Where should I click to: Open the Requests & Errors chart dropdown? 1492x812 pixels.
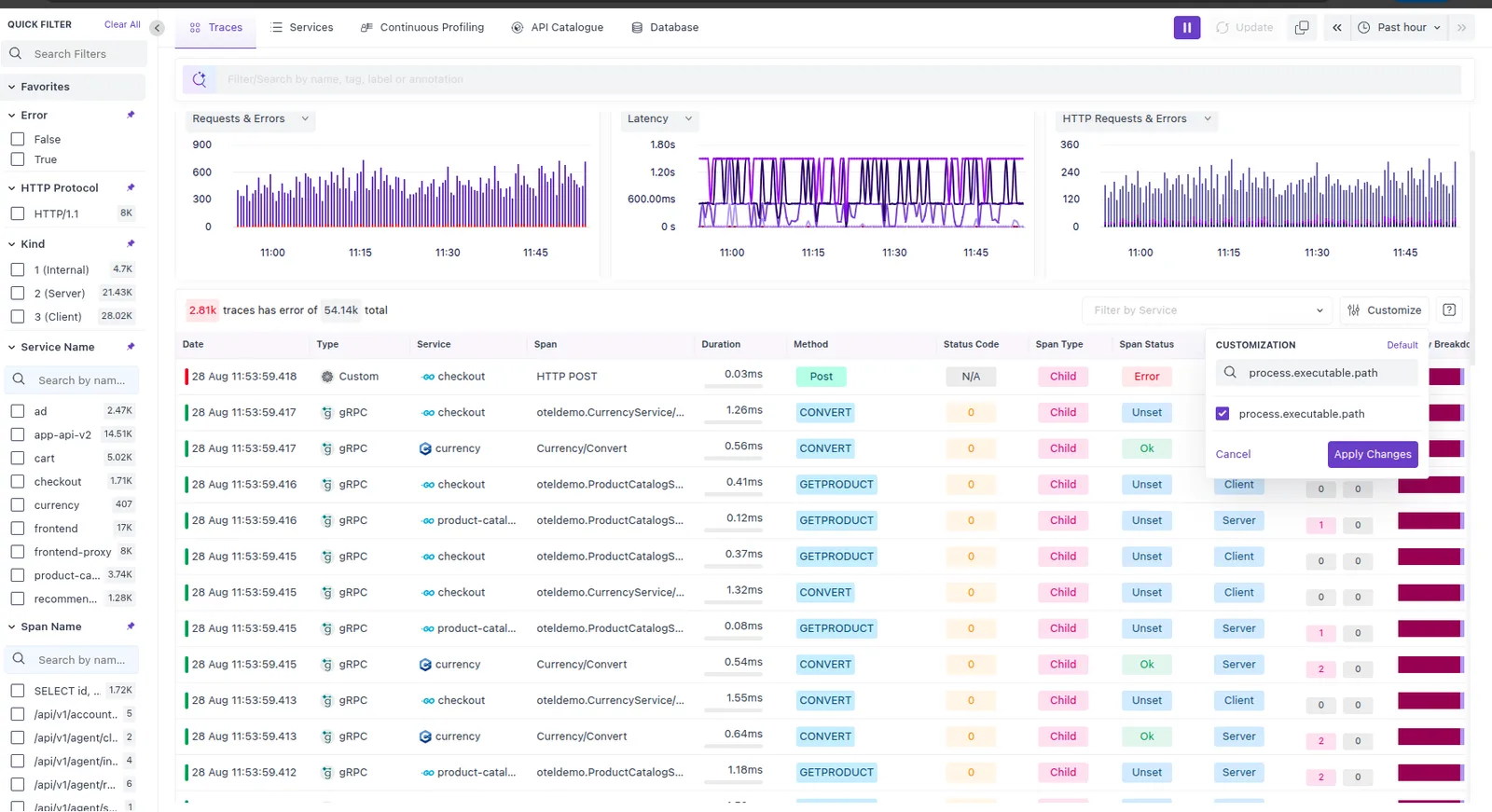click(250, 118)
